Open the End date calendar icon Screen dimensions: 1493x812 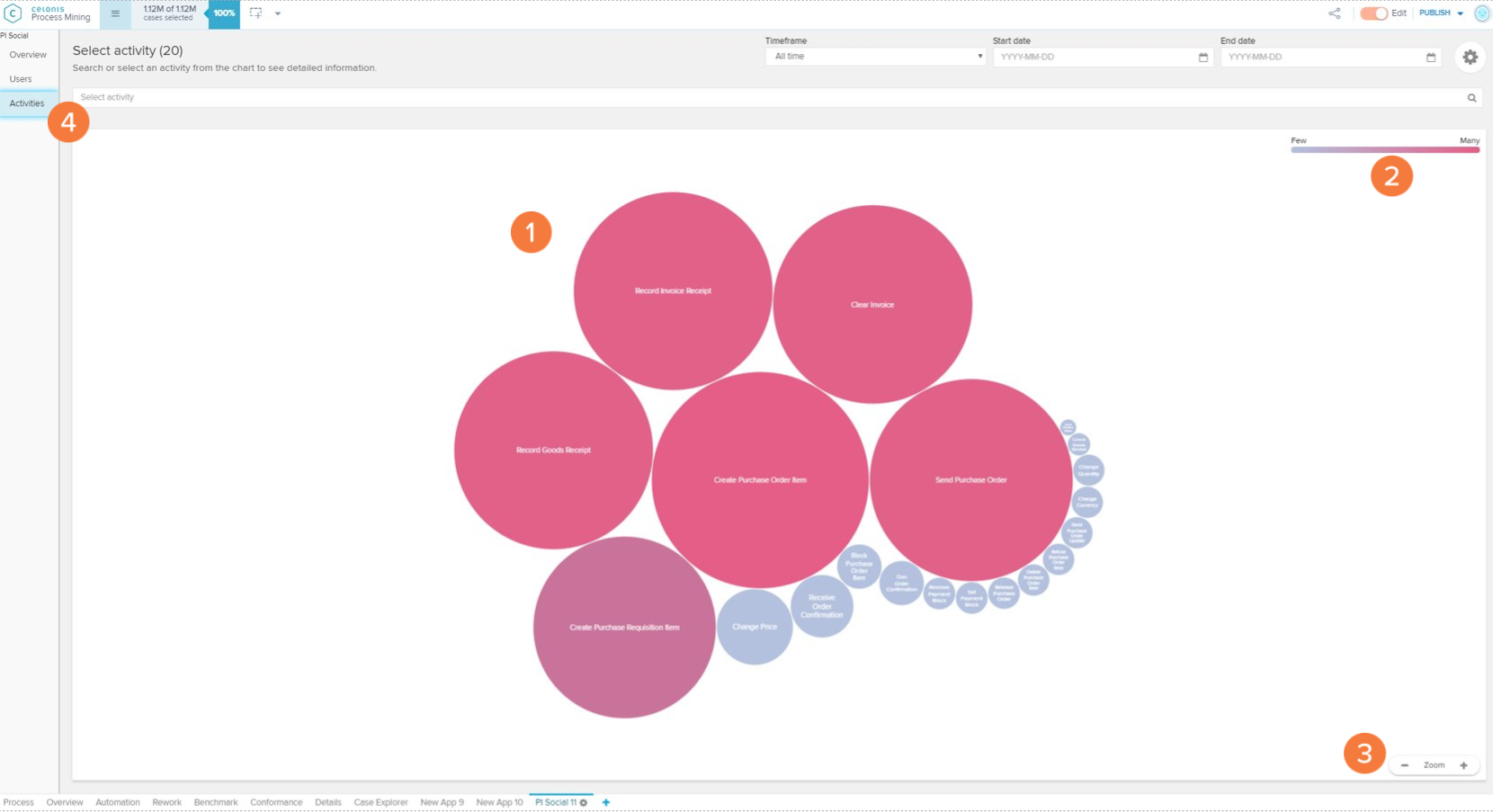[x=1431, y=57]
